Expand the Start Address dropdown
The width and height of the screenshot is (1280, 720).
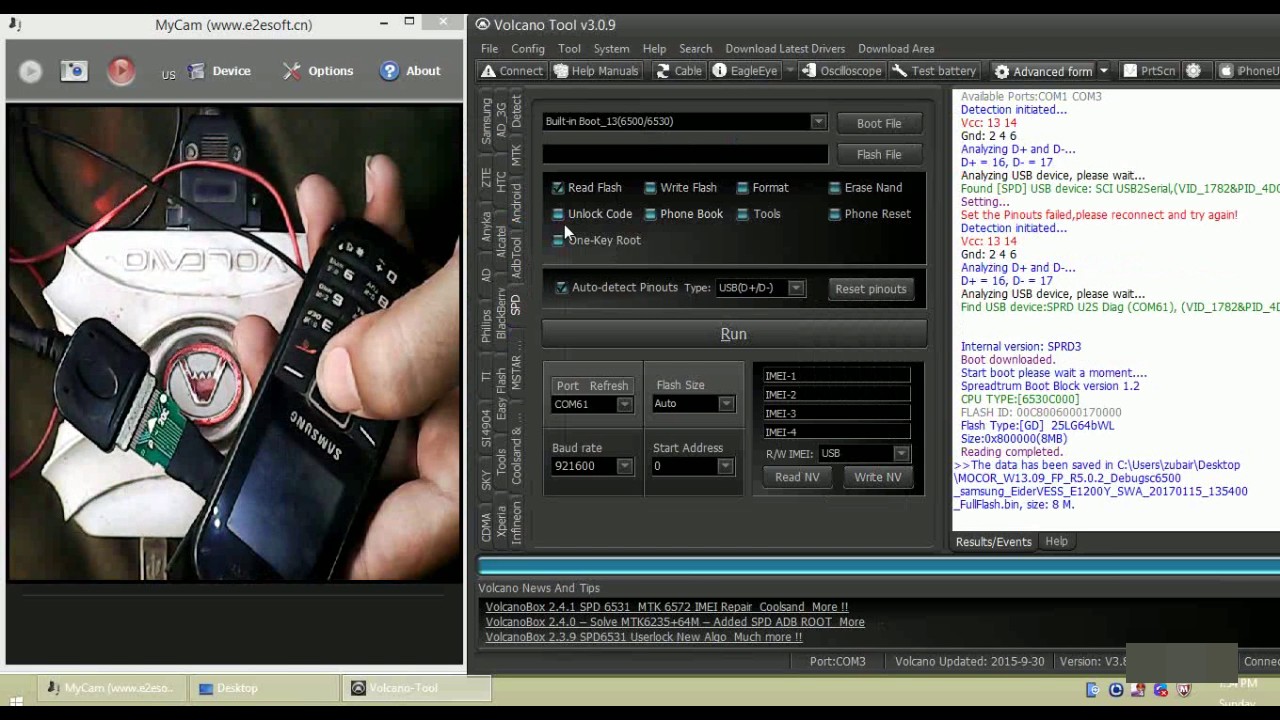(726, 466)
